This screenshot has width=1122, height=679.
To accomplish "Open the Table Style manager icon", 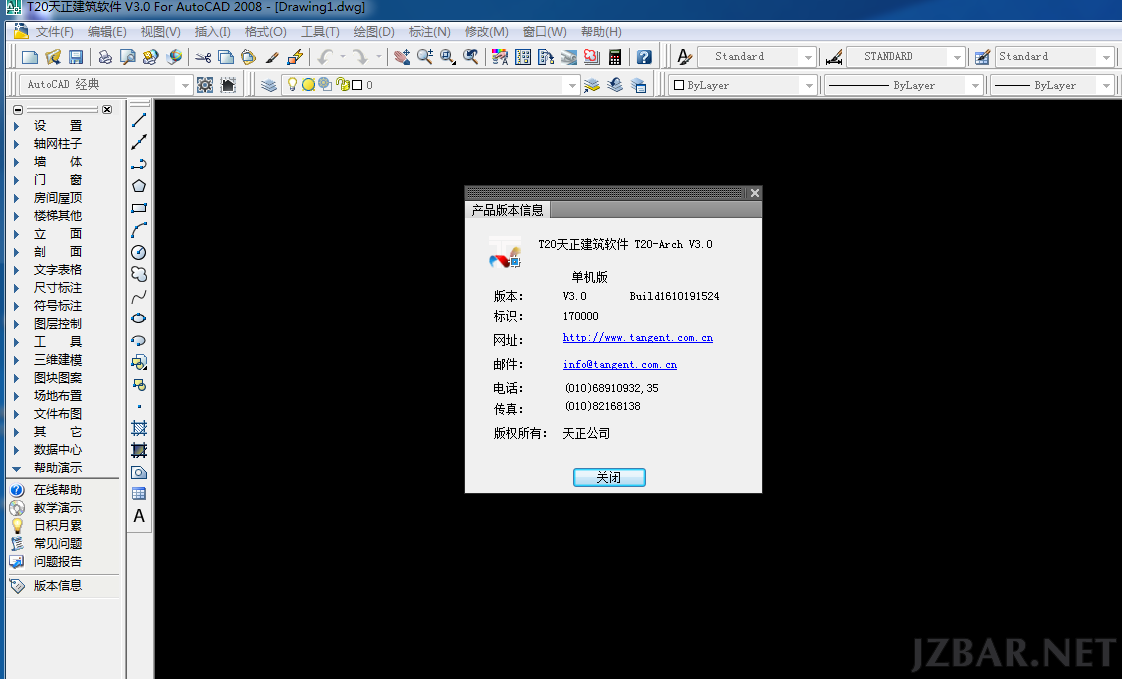I will point(982,57).
